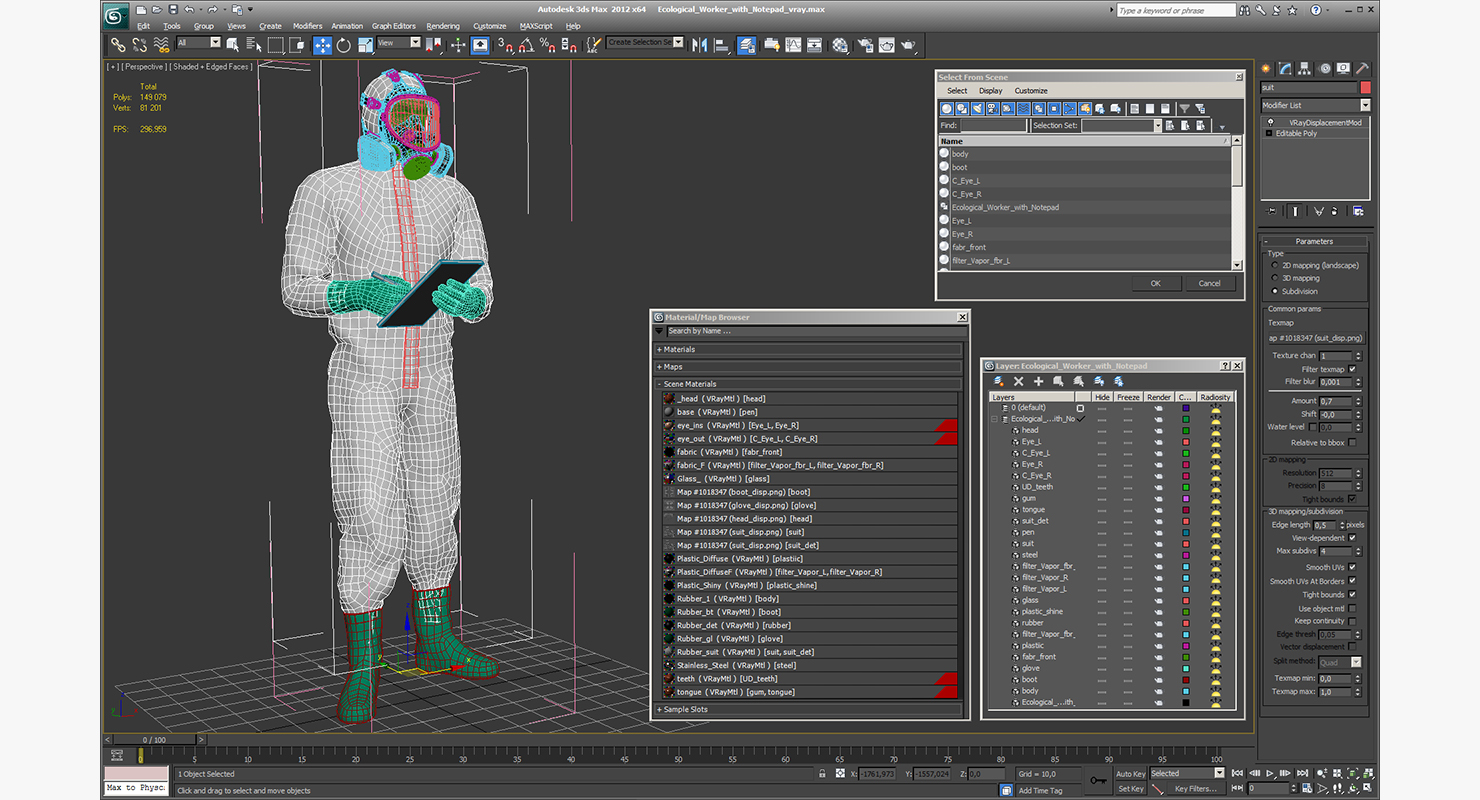Click the Auto Key button
Viewport: 1480px width, 800px height.
(x=1130, y=773)
